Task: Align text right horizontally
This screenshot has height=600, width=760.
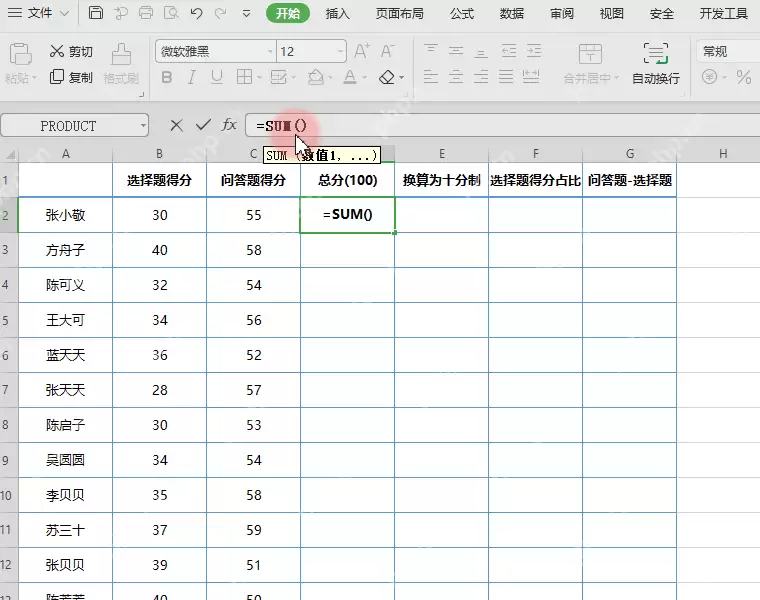Action: (x=481, y=77)
